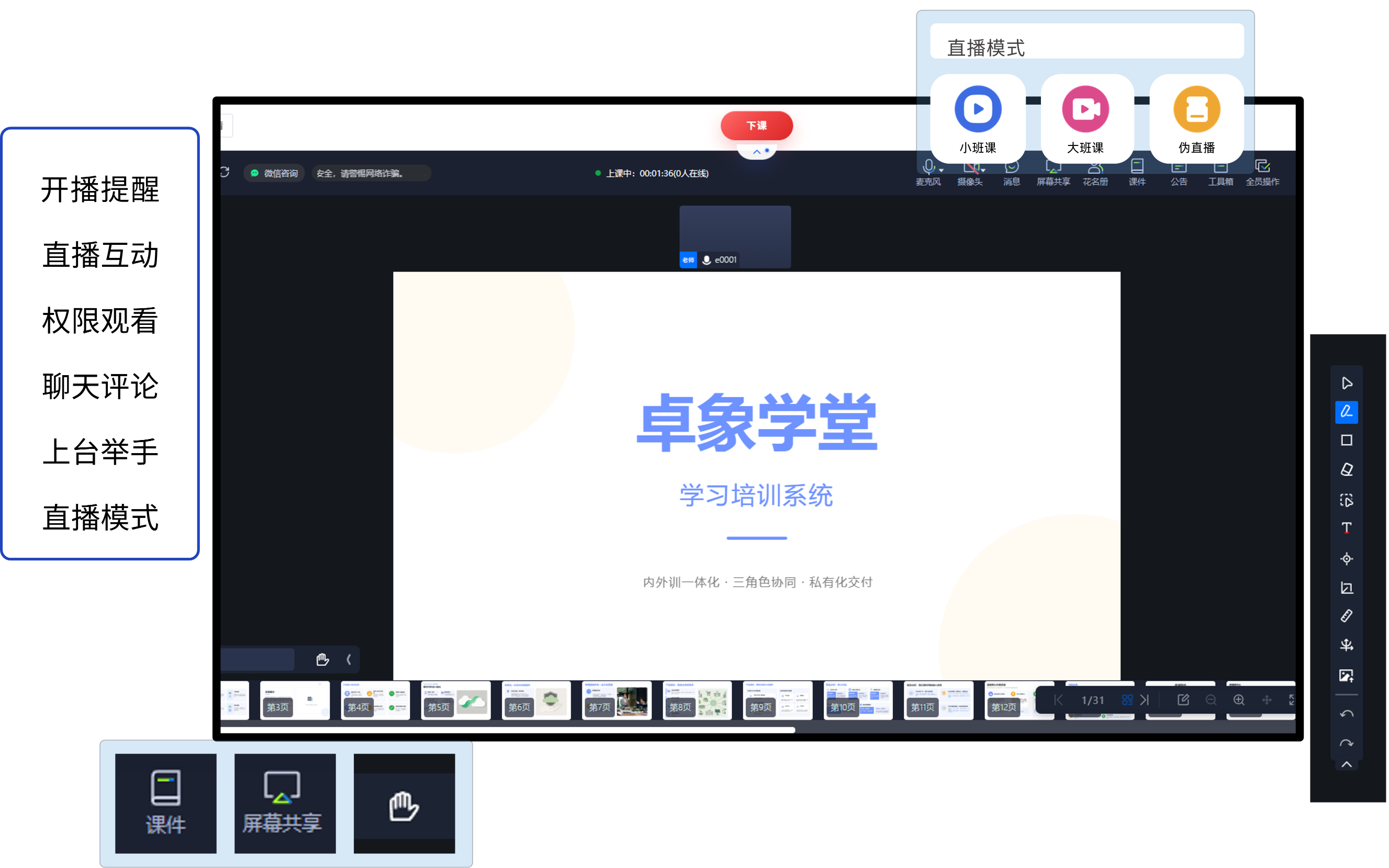Open microphone device dropdown arrow

tap(941, 171)
